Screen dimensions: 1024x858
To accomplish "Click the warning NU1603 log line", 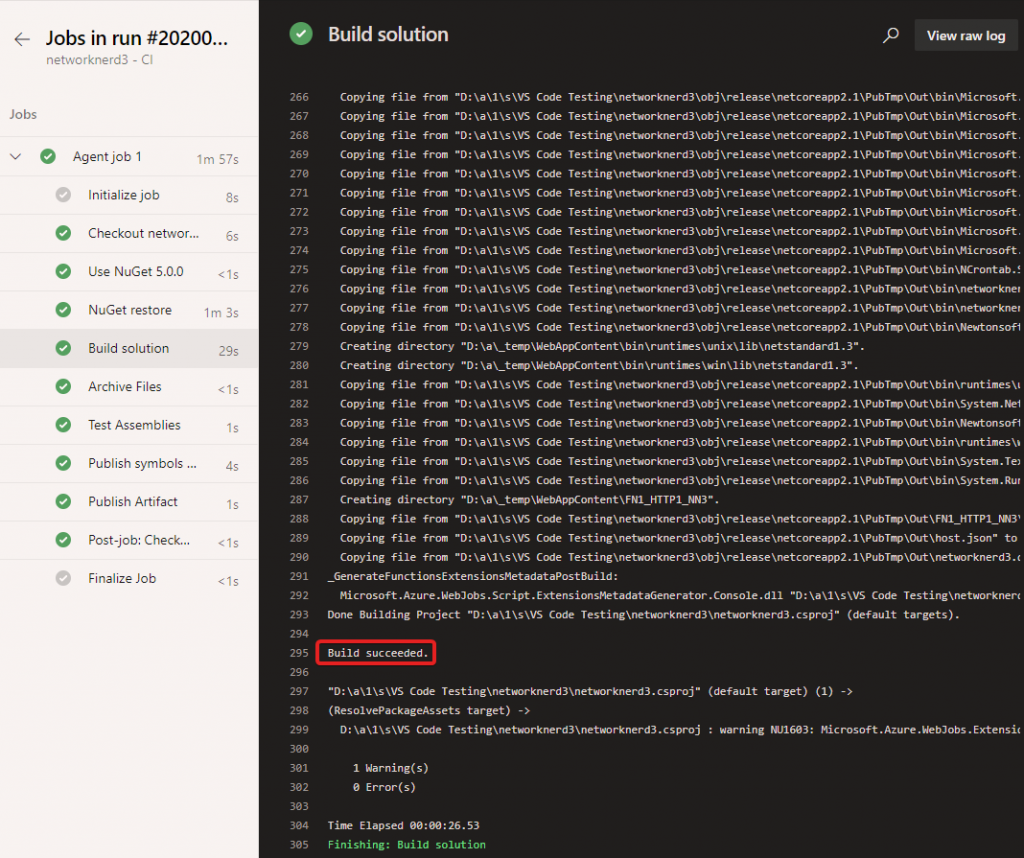I will tap(679, 729).
